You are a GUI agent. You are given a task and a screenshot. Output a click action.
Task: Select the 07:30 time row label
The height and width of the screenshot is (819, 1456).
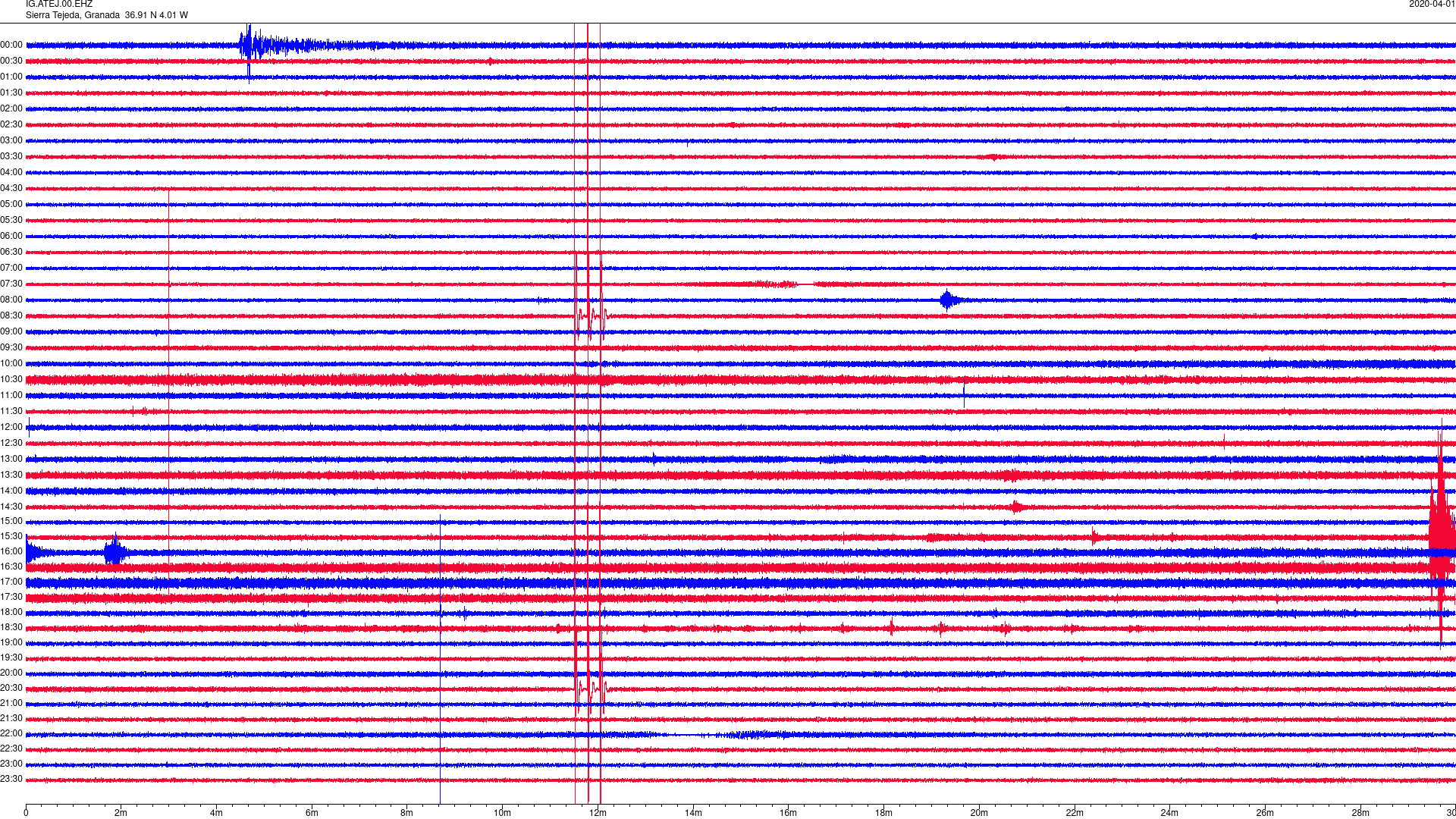[11, 284]
